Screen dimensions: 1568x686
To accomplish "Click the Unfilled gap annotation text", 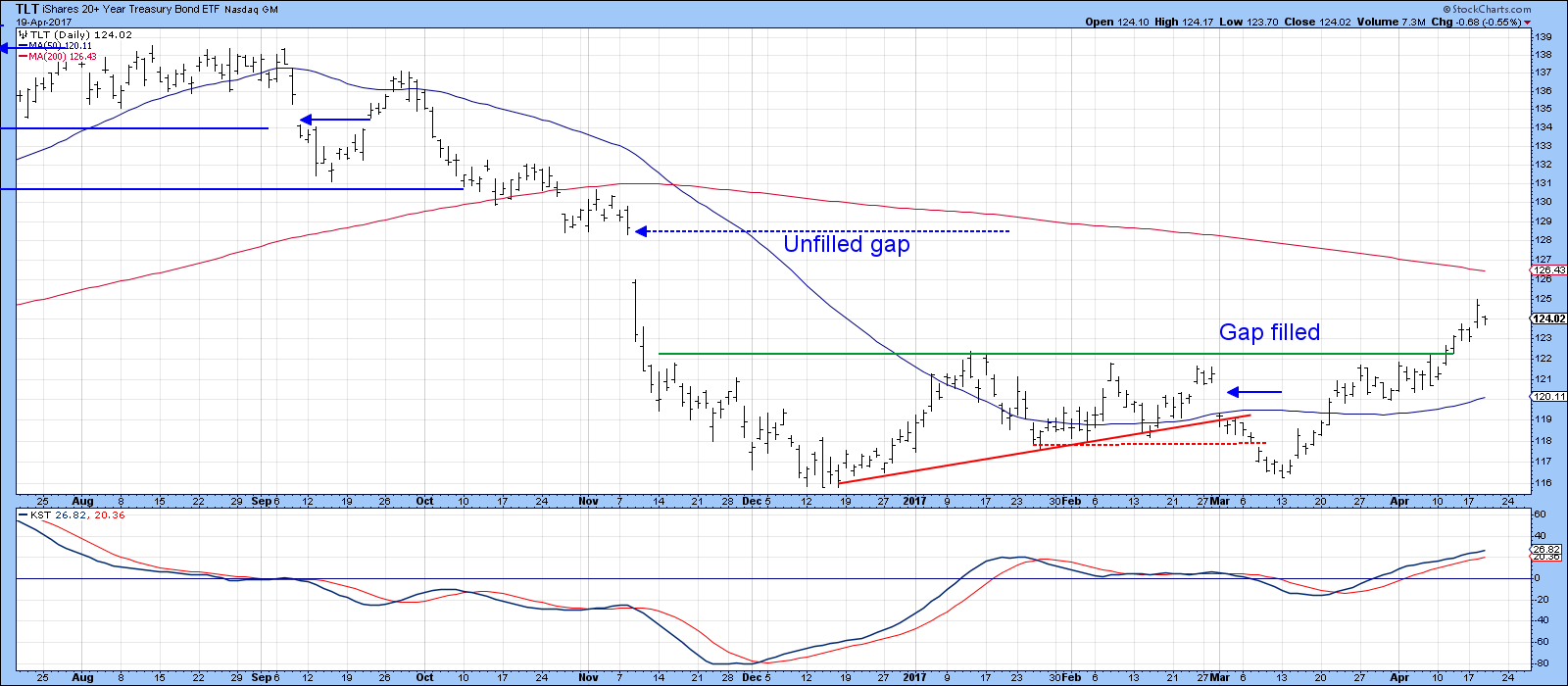I will [847, 244].
